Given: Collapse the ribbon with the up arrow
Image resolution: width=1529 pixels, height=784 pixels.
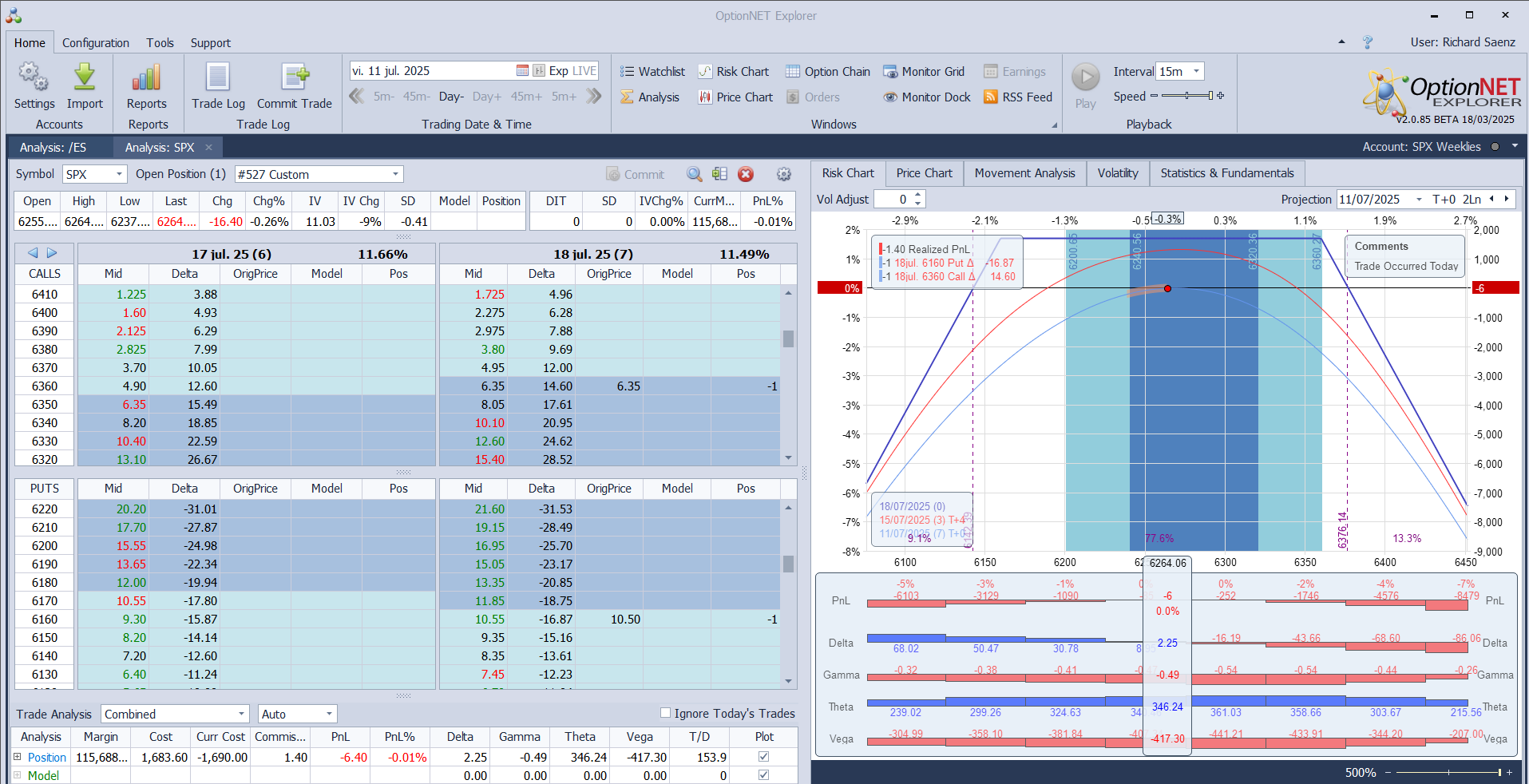Looking at the screenshot, I should coord(1341,42).
